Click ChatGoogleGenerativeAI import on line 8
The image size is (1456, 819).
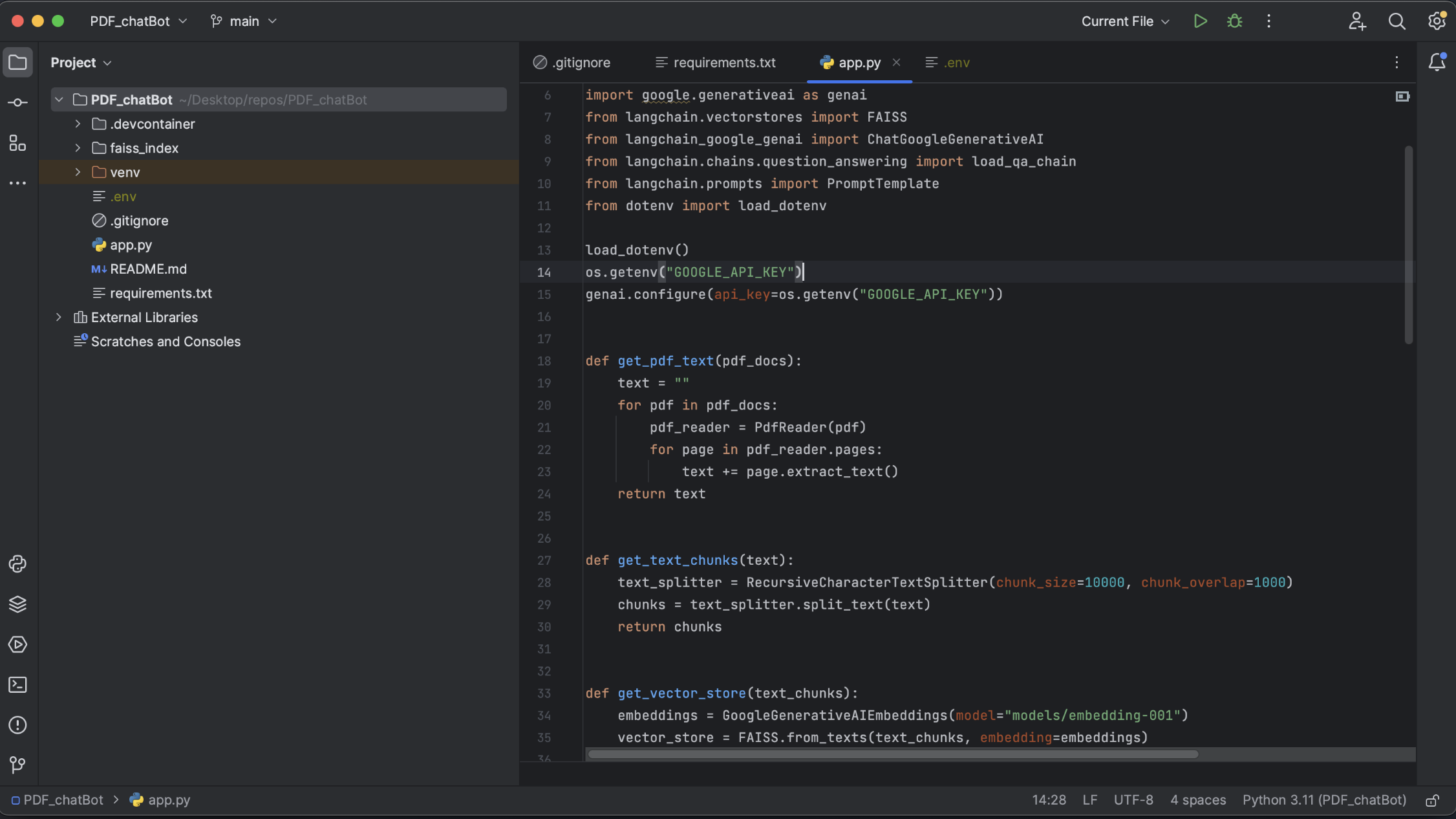click(955, 139)
